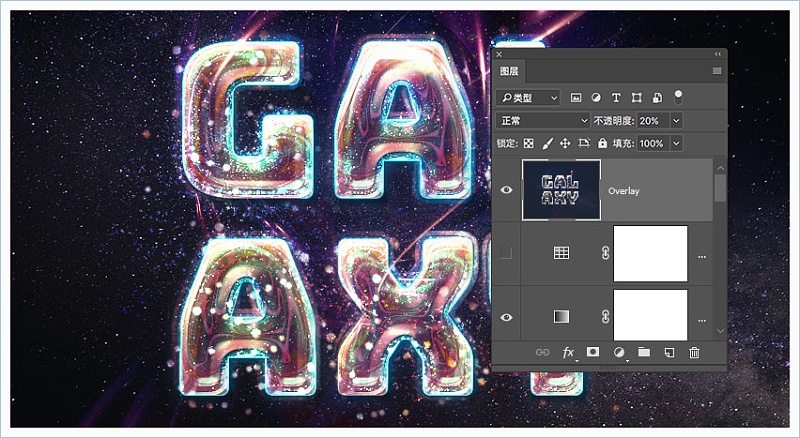The height and width of the screenshot is (438, 800).
Task: Click the lock transparent pixels icon
Action: click(x=529, y=143)
